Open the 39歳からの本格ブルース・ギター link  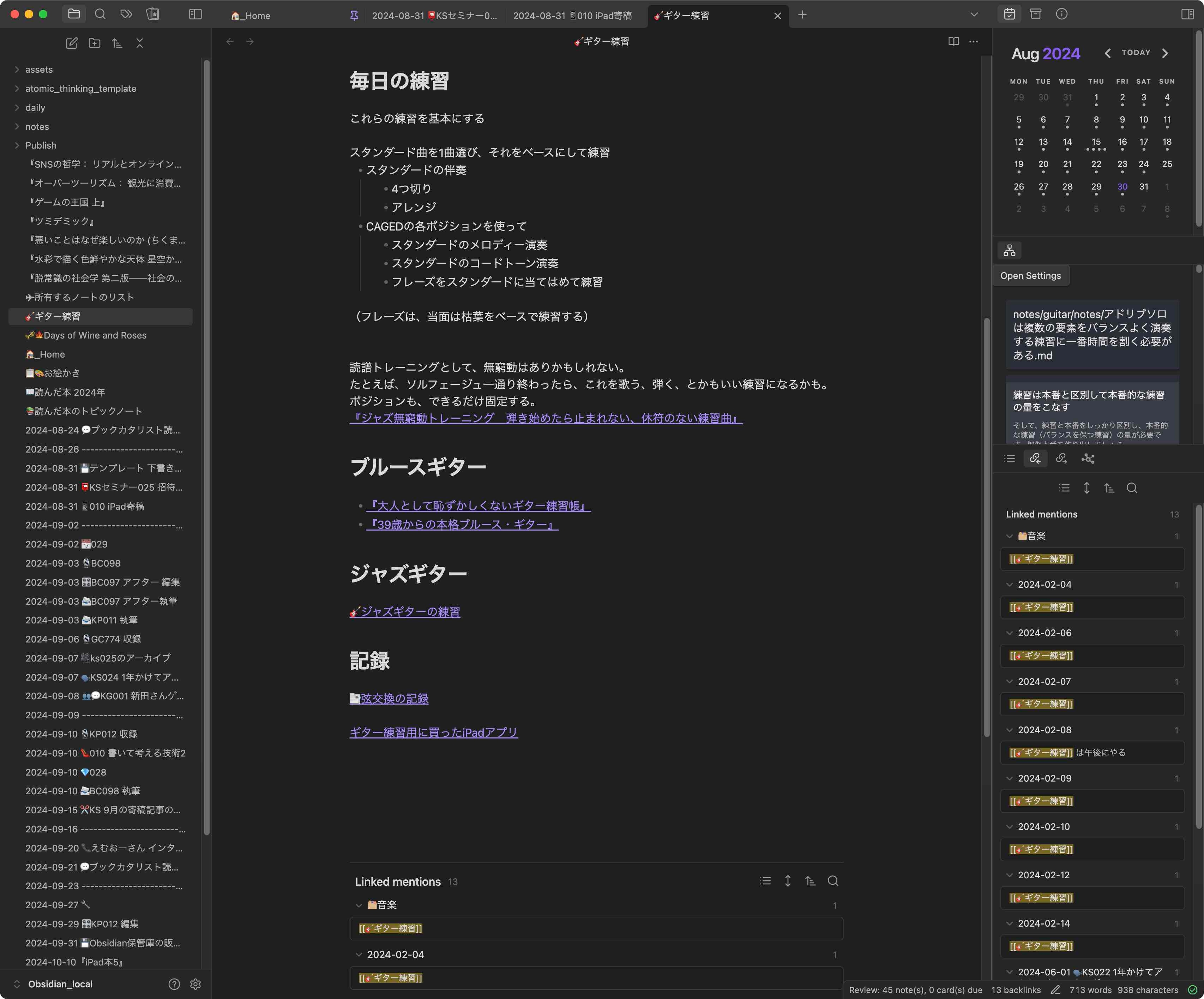[462, 525]
